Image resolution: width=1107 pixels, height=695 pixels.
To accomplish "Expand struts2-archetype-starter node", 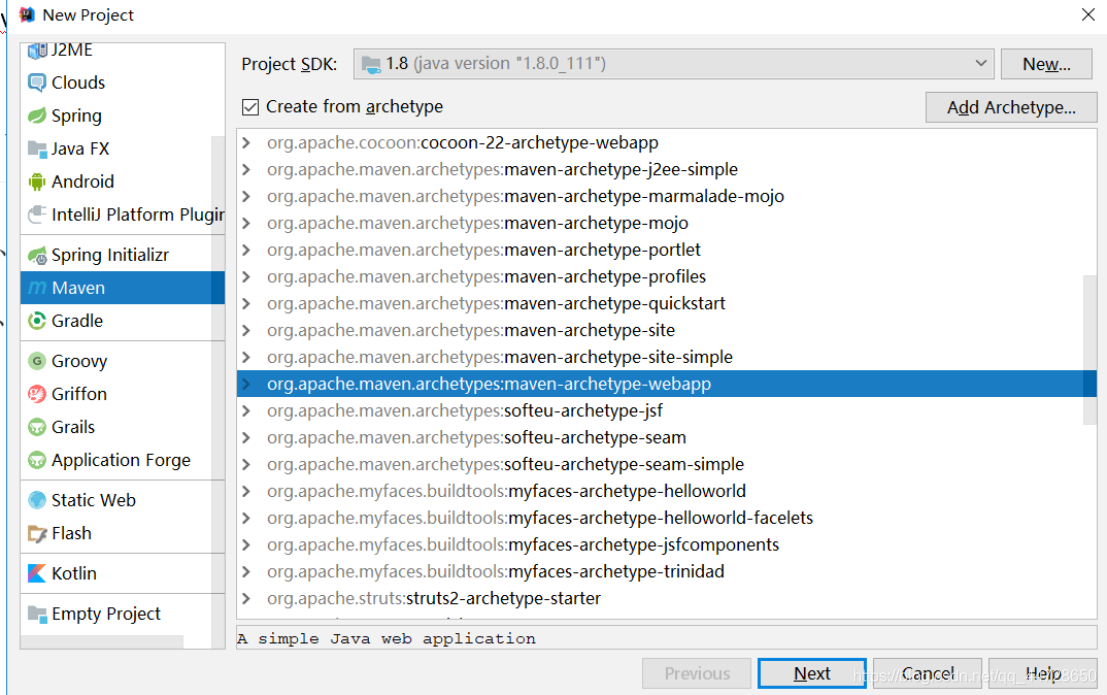I will point(246,598).
